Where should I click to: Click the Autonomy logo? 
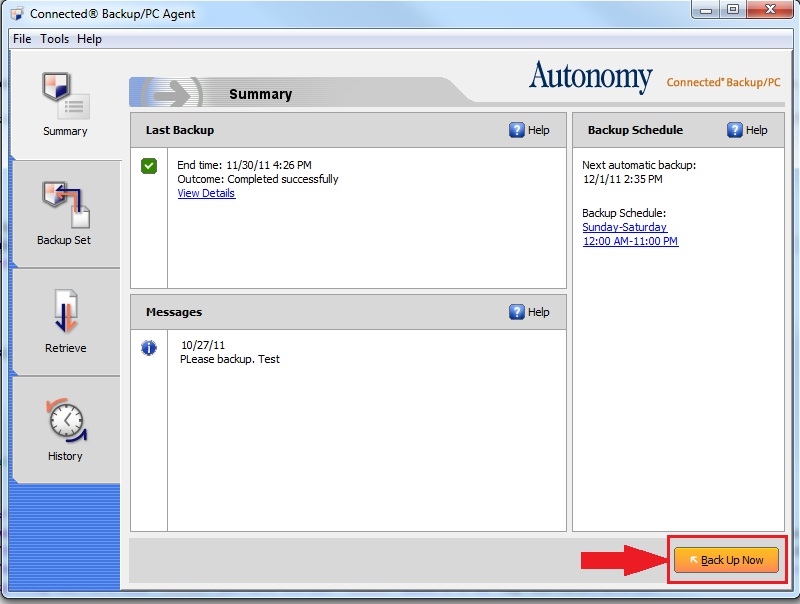tap(590, 77)
